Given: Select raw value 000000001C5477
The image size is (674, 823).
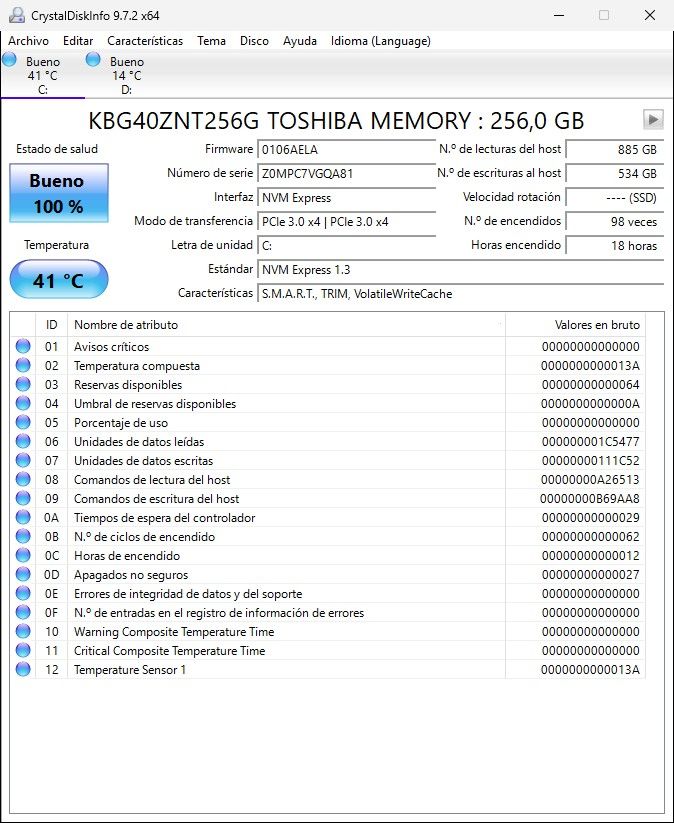Looking at the screenshot, I should (591, 441).
